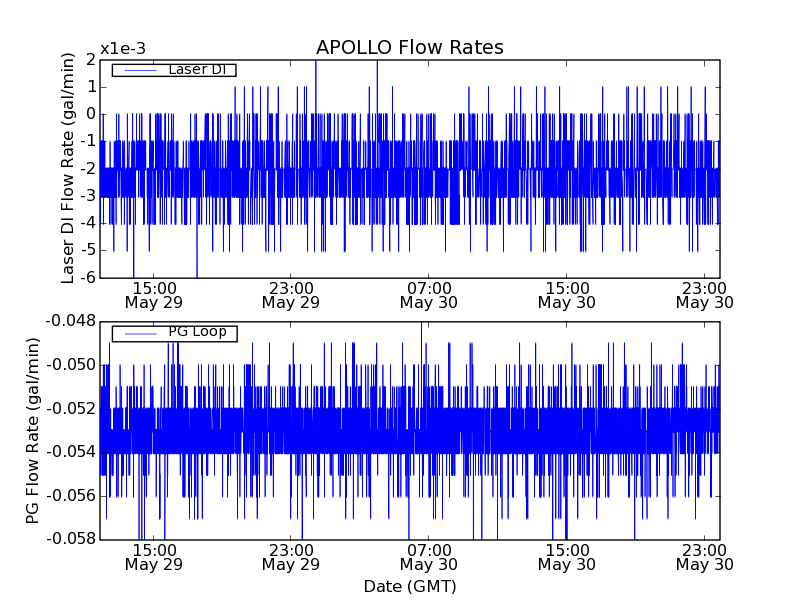Select the Laser DI Flow Rate y-axis label
The height and width of the screenshot is (600, 800).
point(68,168)
